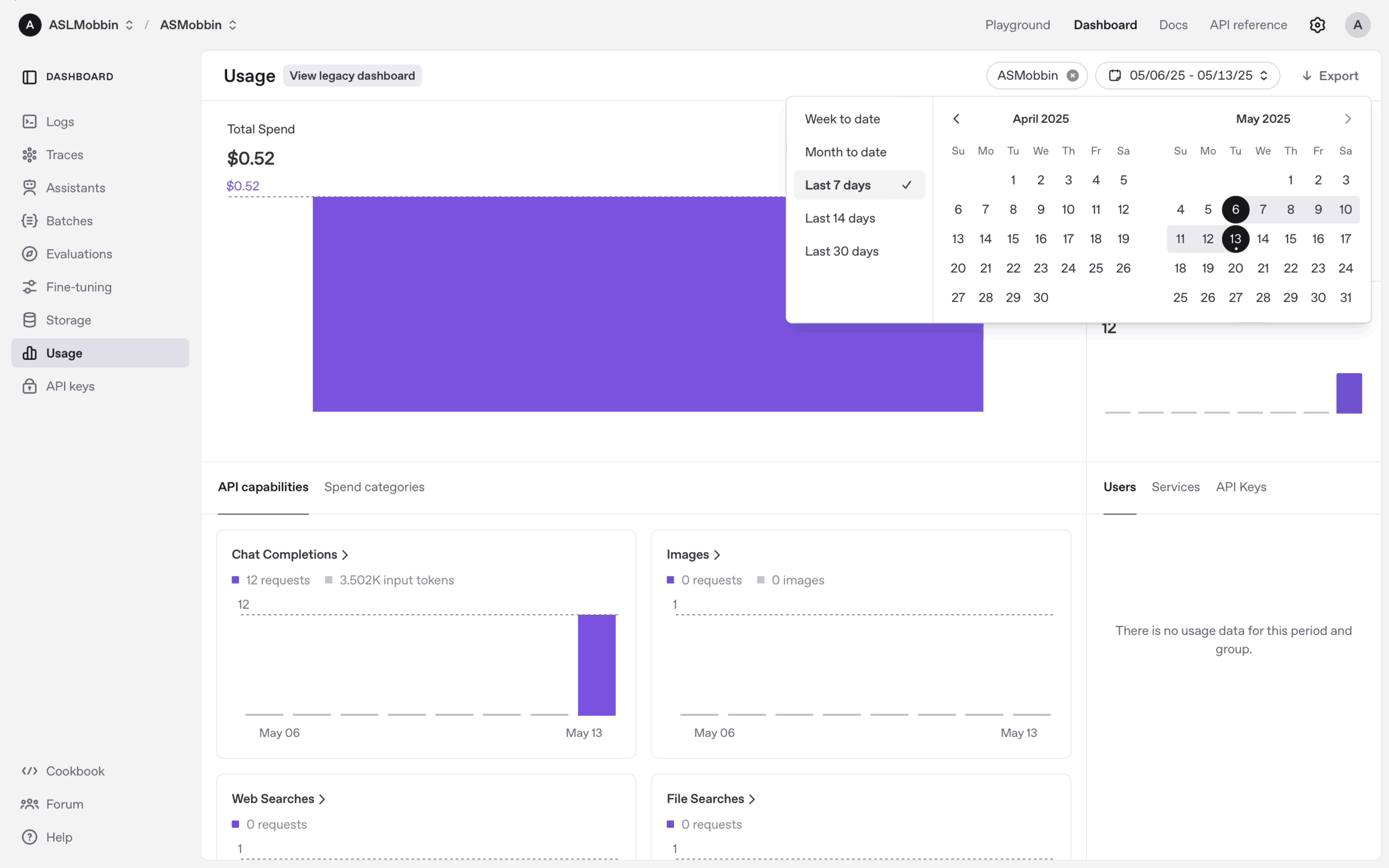
Task: Switch to the Services tab
Action: [x=1175, y=487]
